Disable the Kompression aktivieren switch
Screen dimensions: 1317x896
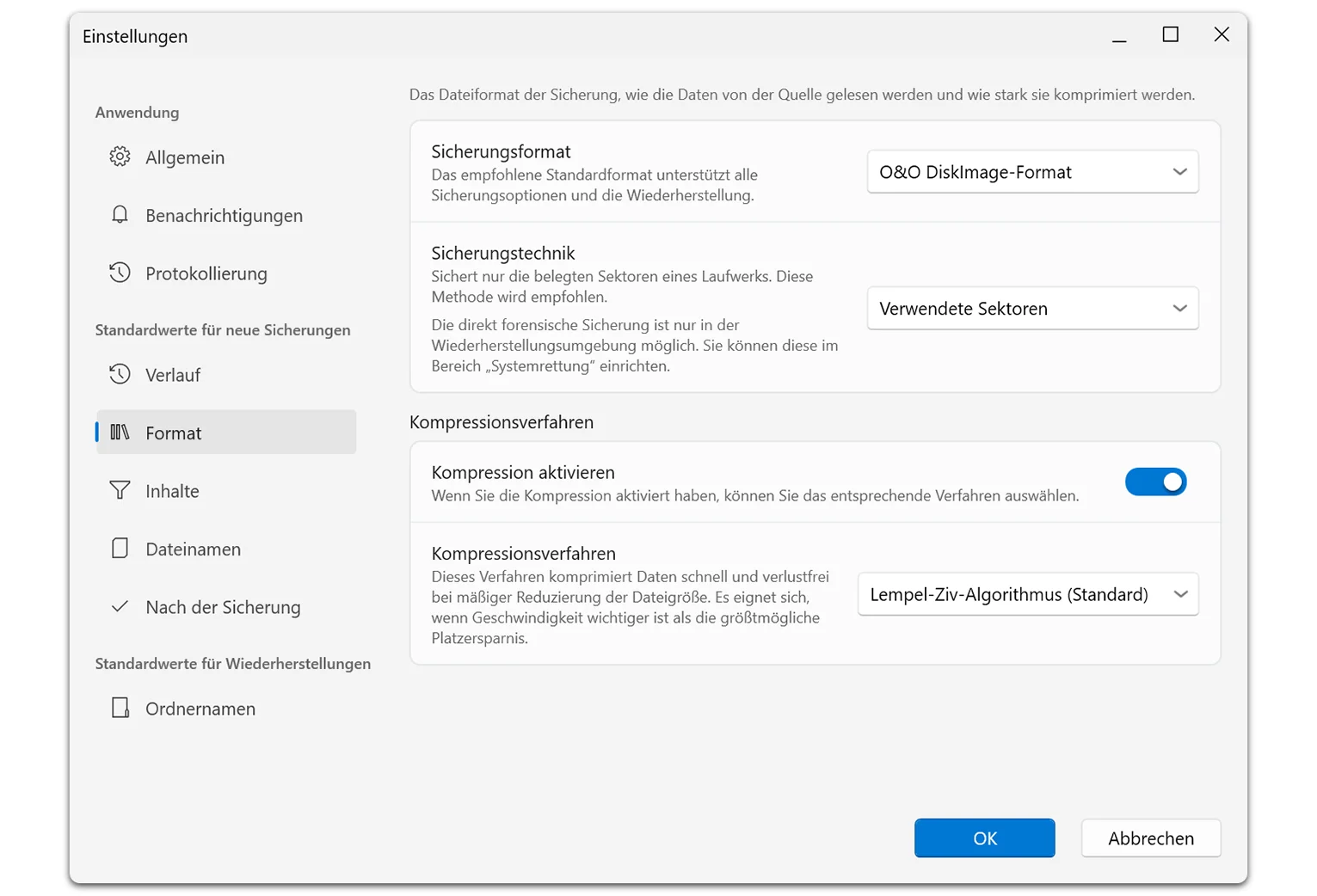[1155, 482]
